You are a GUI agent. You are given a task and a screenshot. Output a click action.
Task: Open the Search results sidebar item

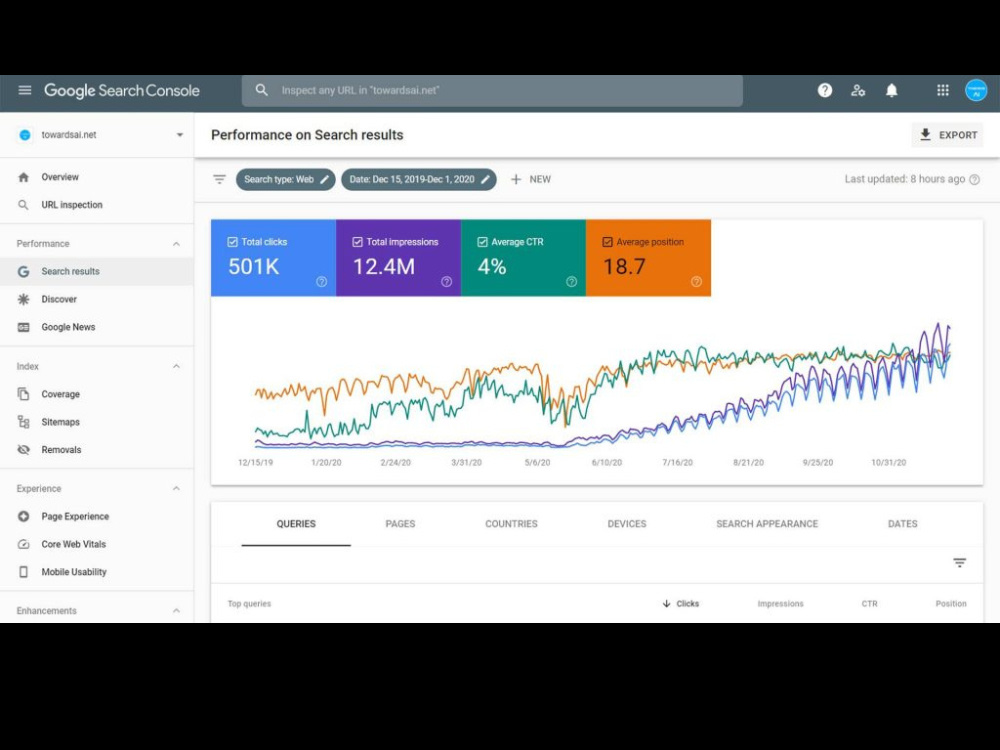(96, 271)
